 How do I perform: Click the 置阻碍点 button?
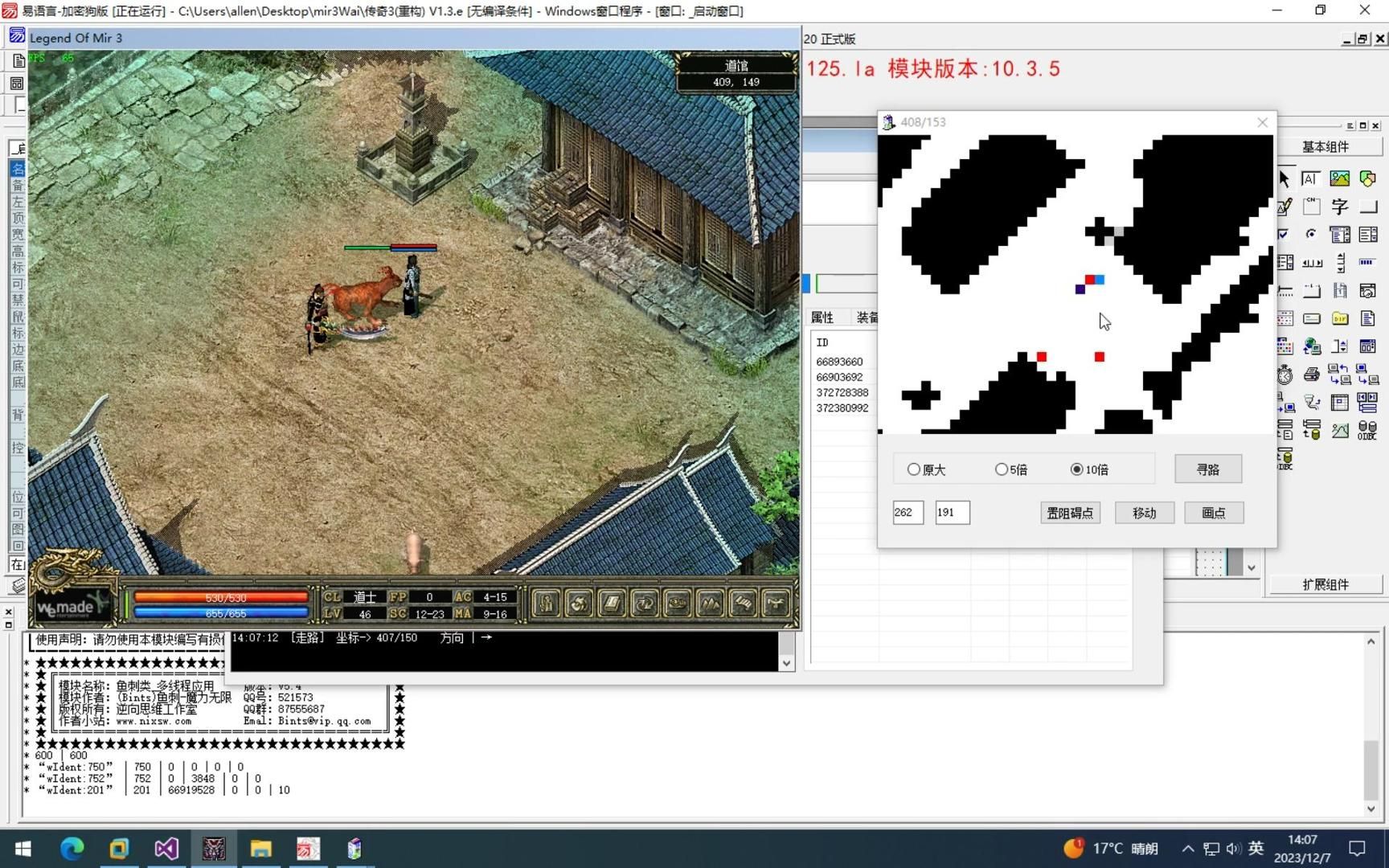(x=1070, y=513)
